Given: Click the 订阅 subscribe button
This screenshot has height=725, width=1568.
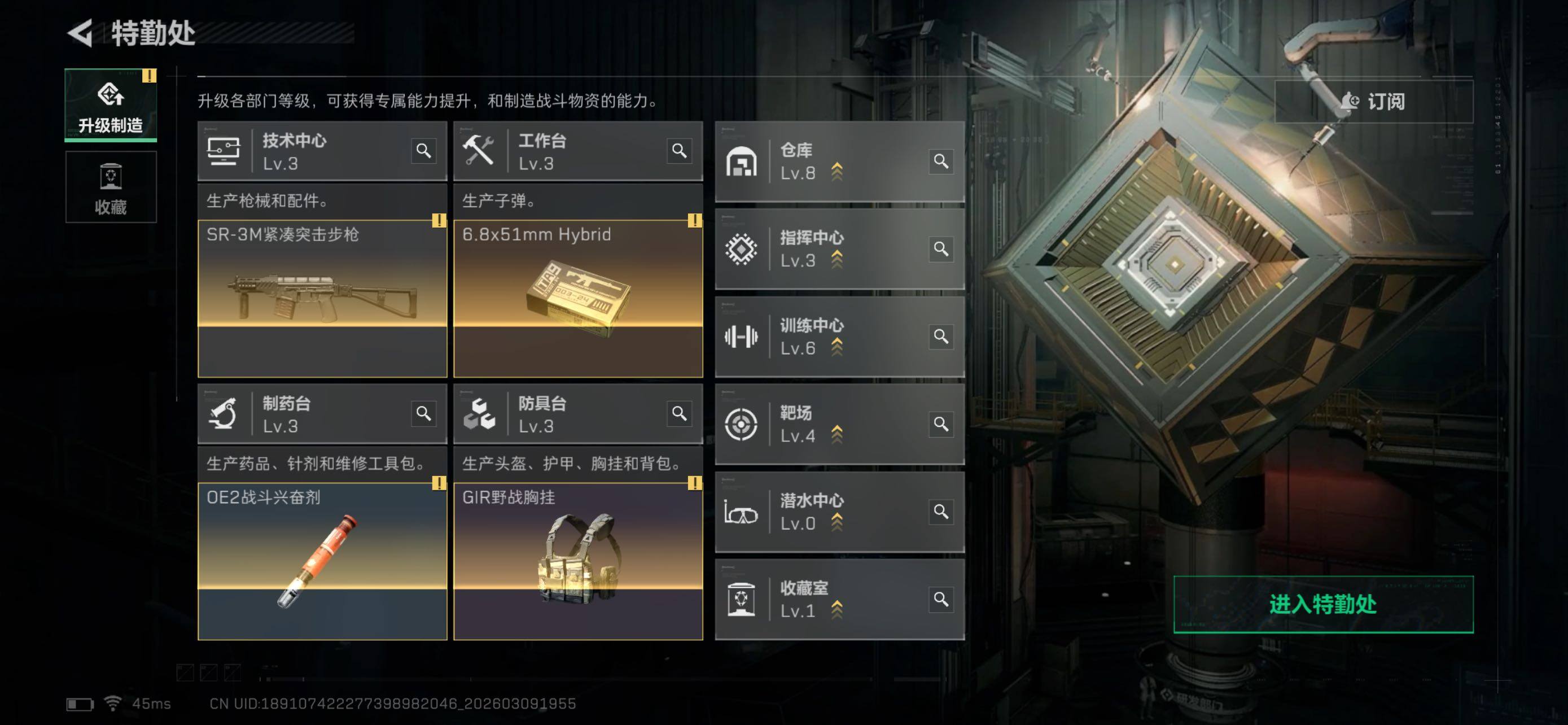Looking at the screenshot, I should 1374,101.
